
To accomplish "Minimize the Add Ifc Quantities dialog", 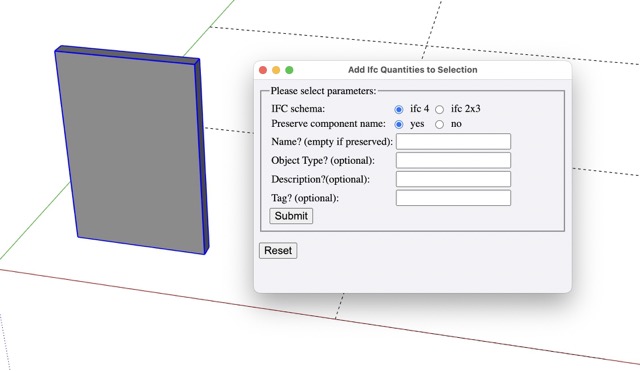I will click(x=276, y=70).
